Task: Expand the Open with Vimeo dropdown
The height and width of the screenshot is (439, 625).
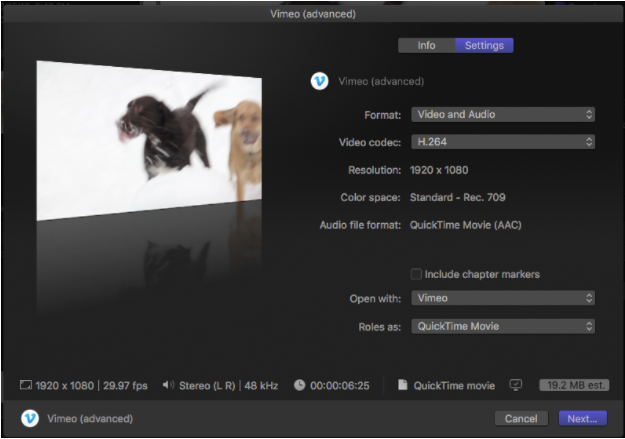Action: click(502, 298)
